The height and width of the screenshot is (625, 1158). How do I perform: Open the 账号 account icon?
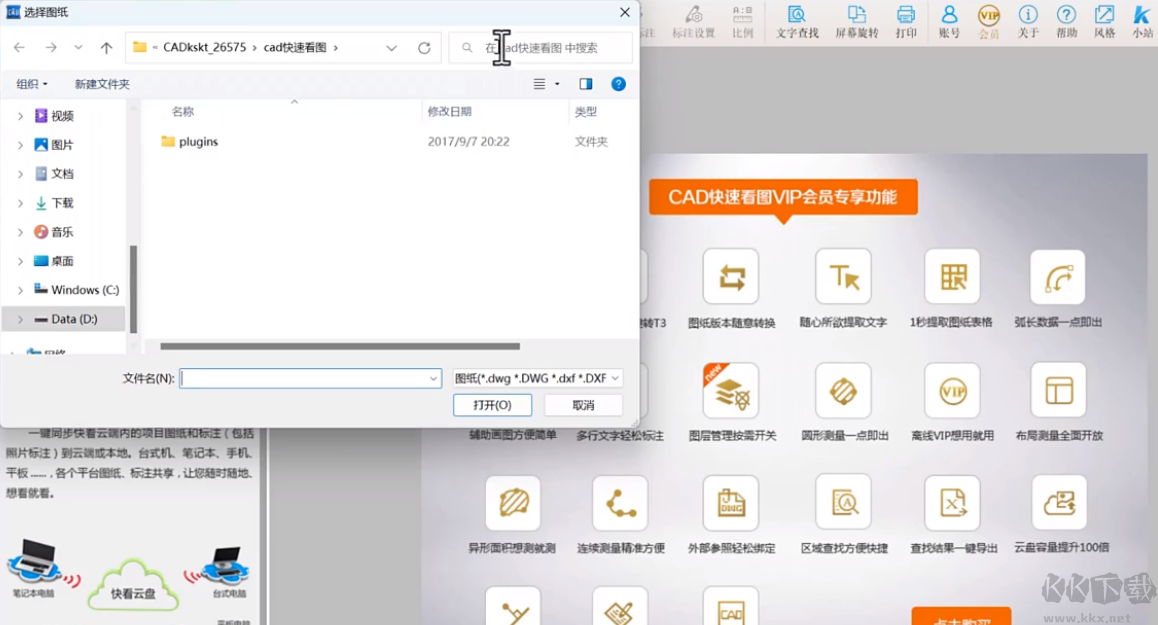(x=949, y=21)
